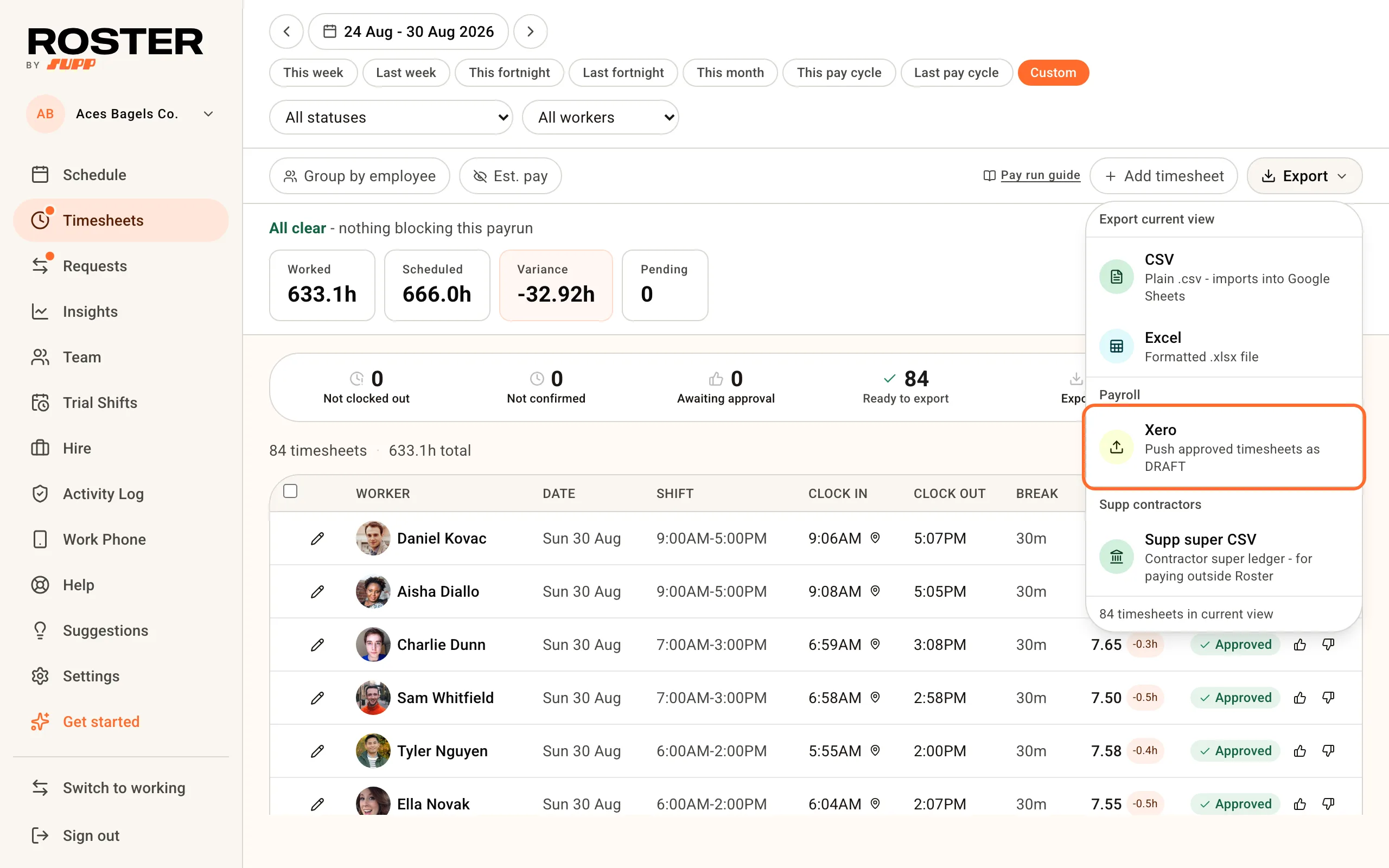This screenshot has height=868, width=1389.
Task: Tick the select-all checkbox in table header
Action: click(290, 492)
